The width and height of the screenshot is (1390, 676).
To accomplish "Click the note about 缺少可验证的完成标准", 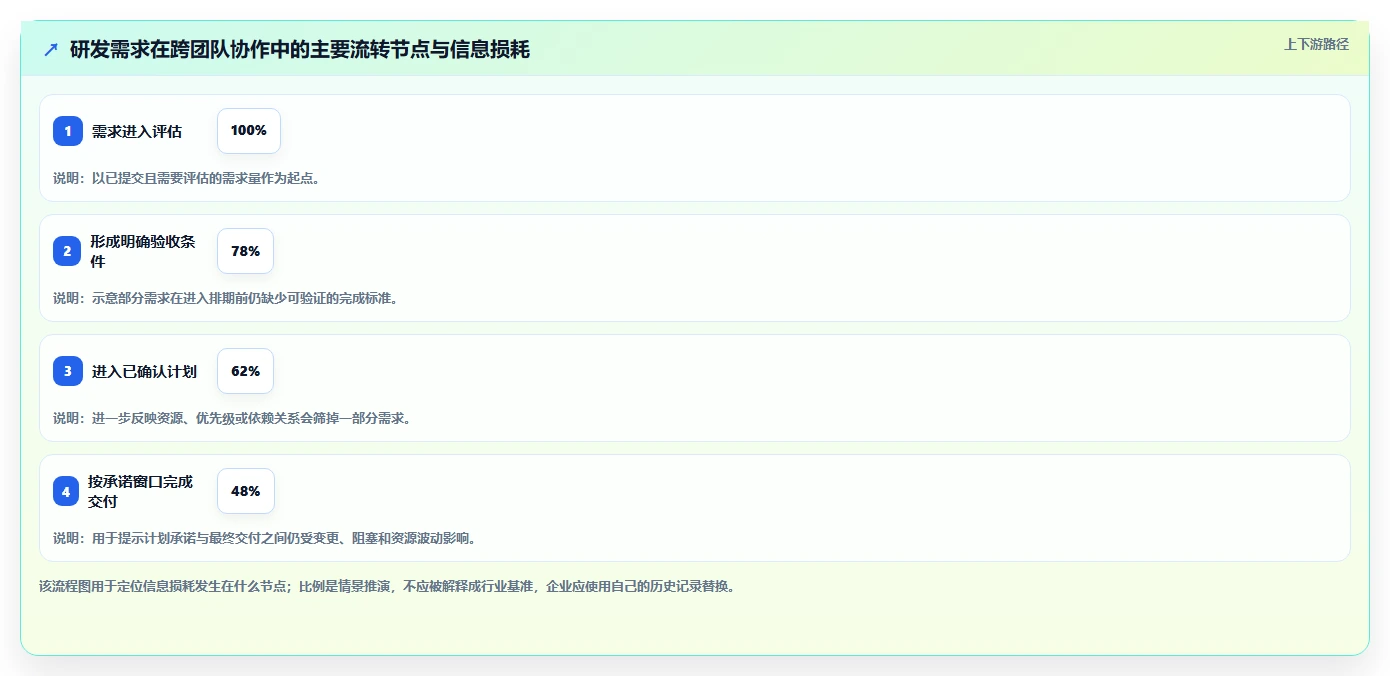I will (x=225, y=298).
